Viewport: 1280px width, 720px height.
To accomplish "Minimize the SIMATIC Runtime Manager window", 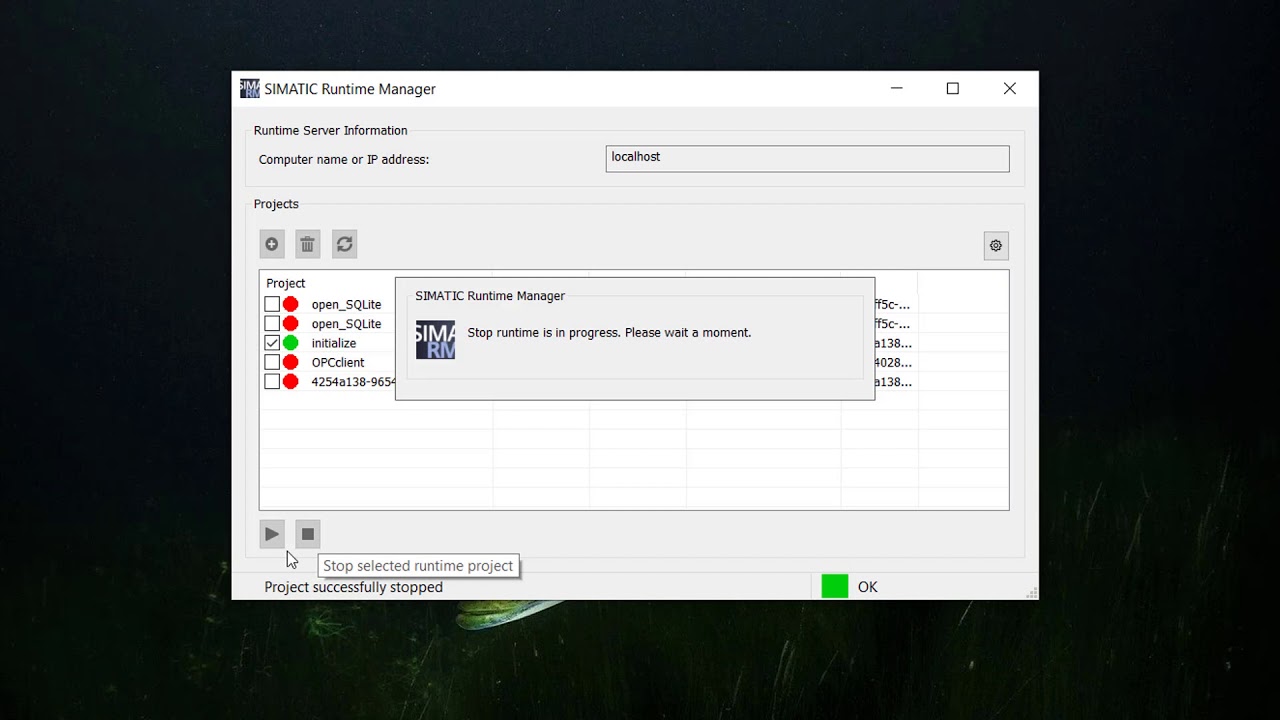I will [897, 89].
